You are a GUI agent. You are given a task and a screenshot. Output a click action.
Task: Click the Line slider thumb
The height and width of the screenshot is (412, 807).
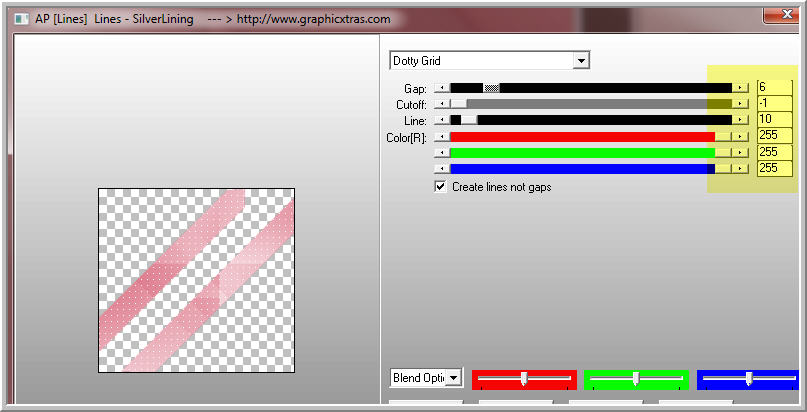tap(469, 120)
